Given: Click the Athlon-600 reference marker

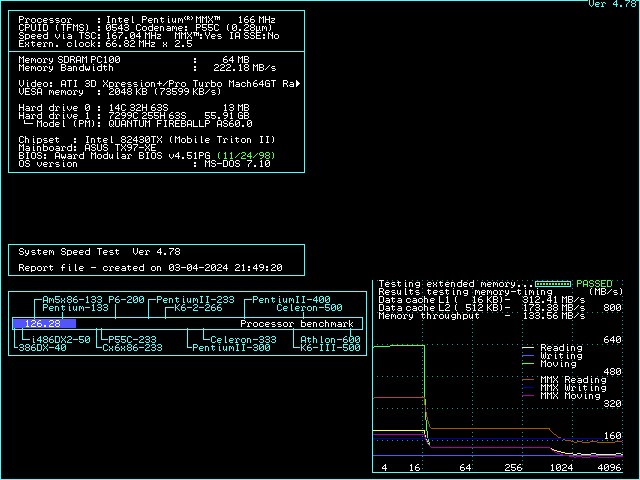Looking at the screenshot, I should pos(330,340).
